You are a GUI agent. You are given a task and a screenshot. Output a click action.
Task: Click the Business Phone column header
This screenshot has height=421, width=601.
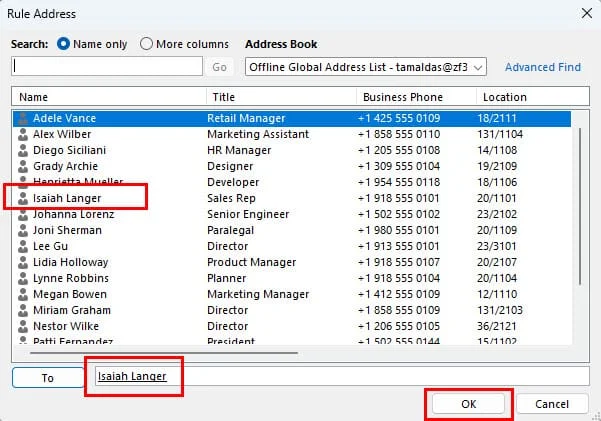pyautogui.click(x=417, y=97)
